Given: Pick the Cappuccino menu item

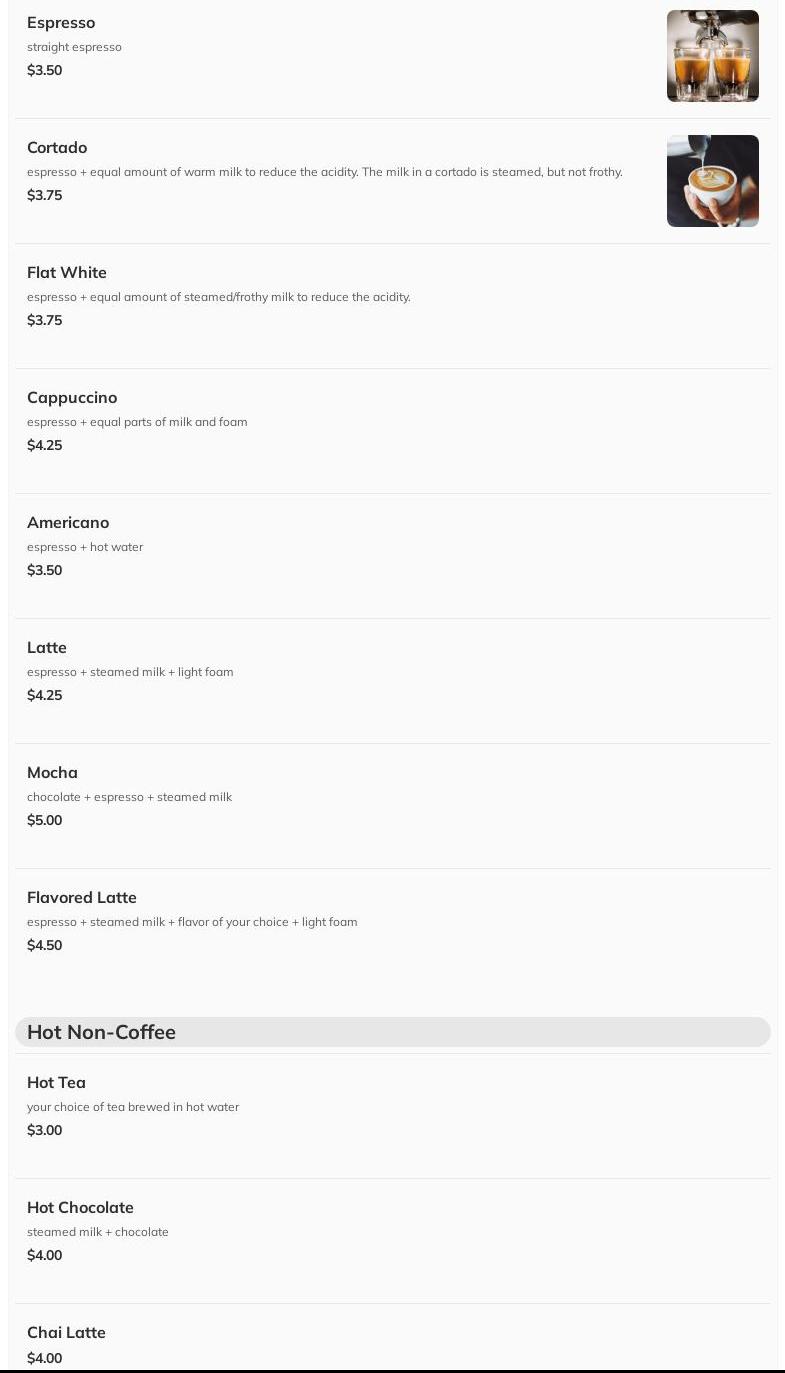Looking at the screenshot, I should tap(72, 398).
